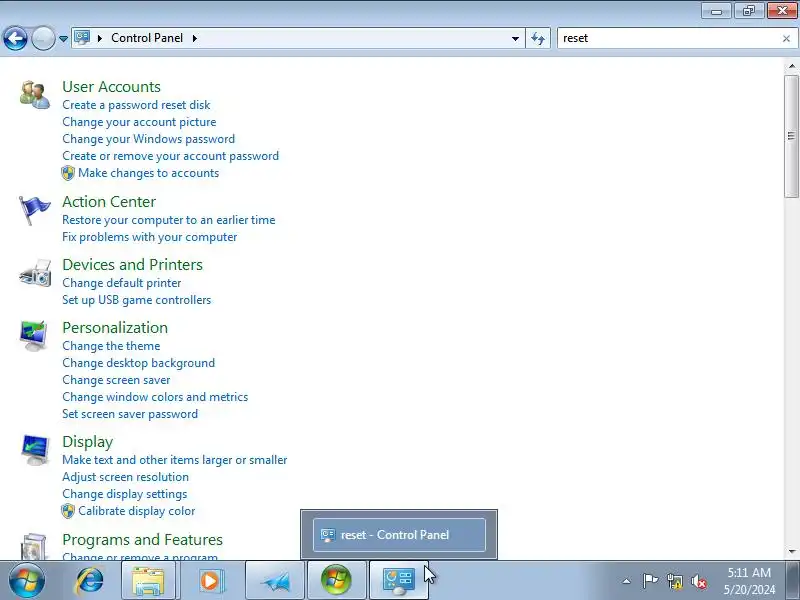Click the Windows logo orb taskbar button
The image size is (800, 600).
tap(336, 580)
